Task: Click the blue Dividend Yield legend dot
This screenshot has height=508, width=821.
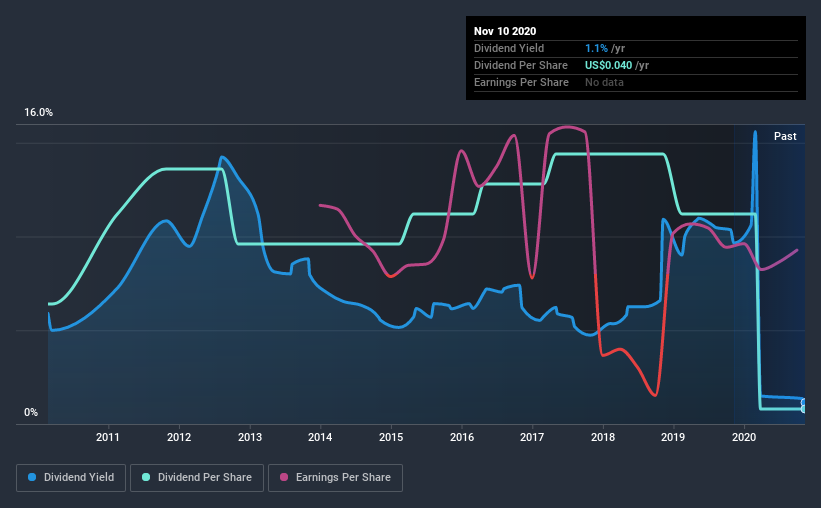Action: click(32, 477)
